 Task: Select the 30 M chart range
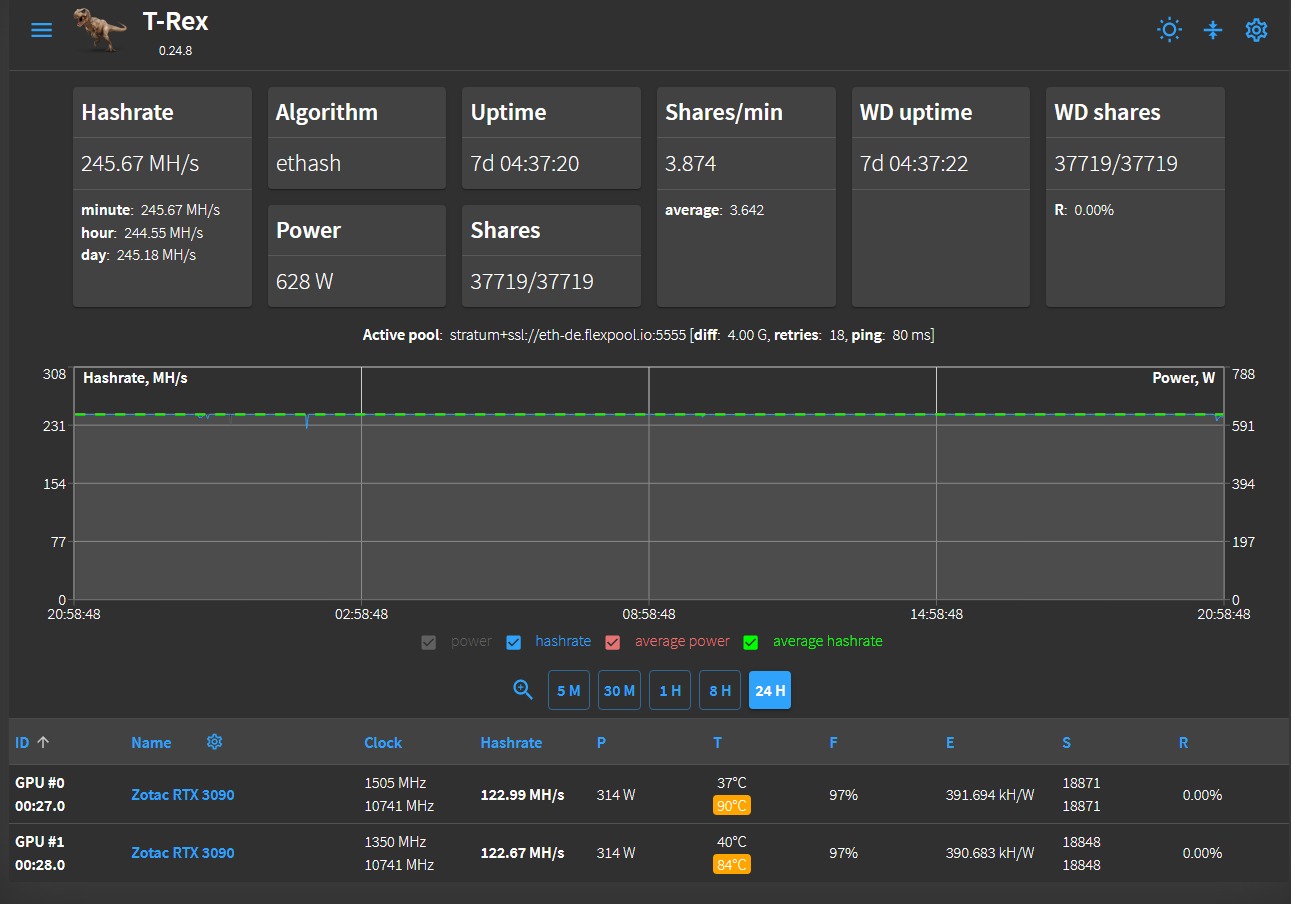click(x=619, y=690)
